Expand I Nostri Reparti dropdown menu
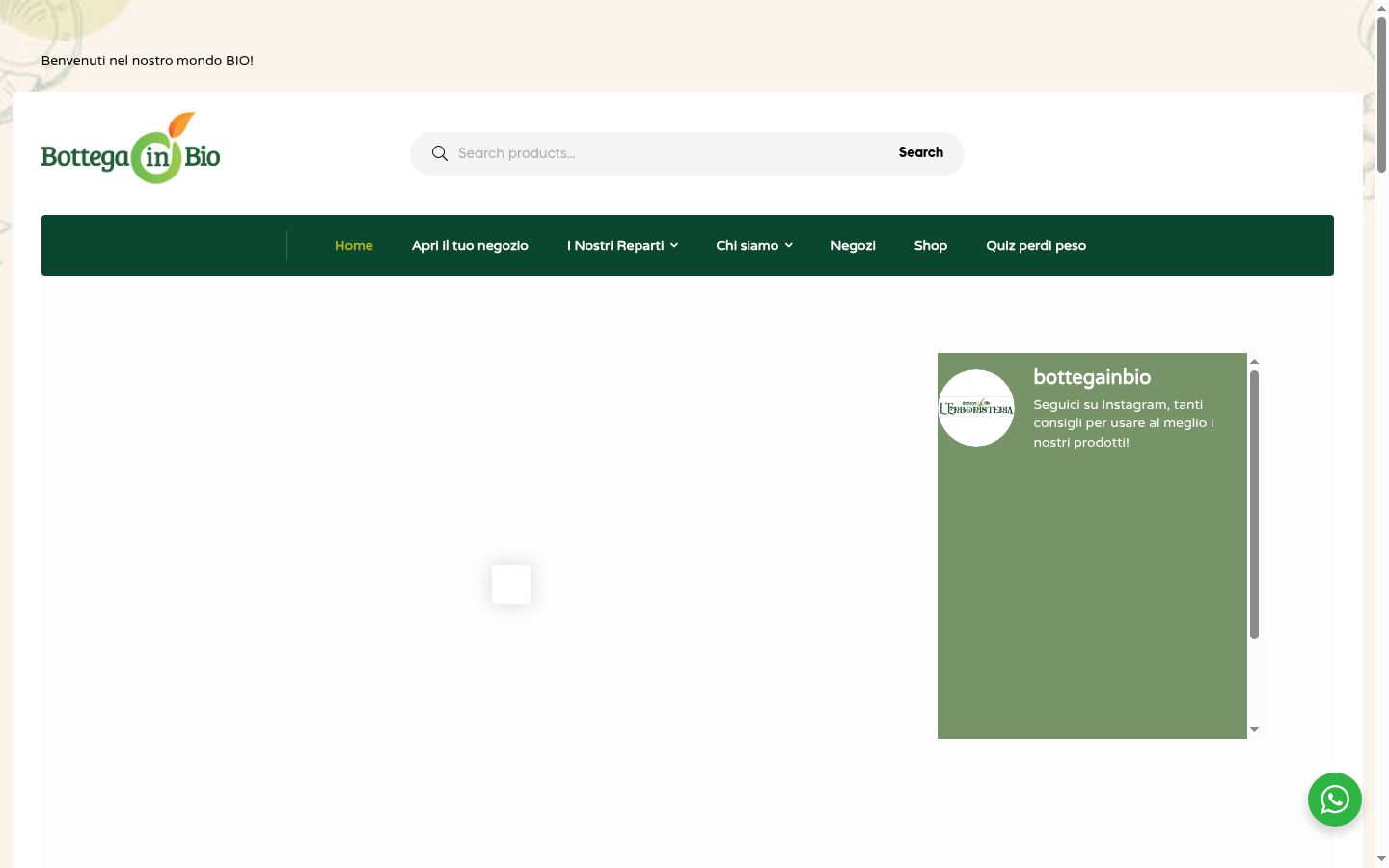This screenshot has height=868, width=1389. click(x=622, y=246)
